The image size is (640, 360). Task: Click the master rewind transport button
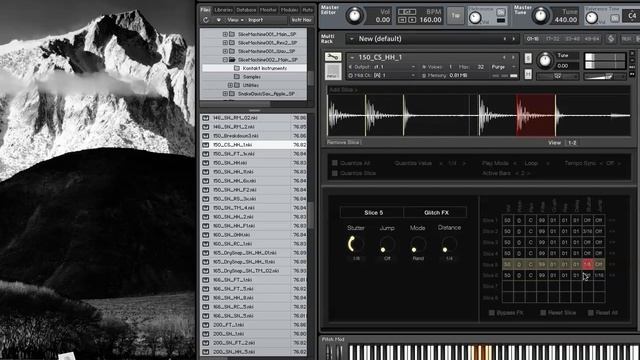tap(402, 20)
